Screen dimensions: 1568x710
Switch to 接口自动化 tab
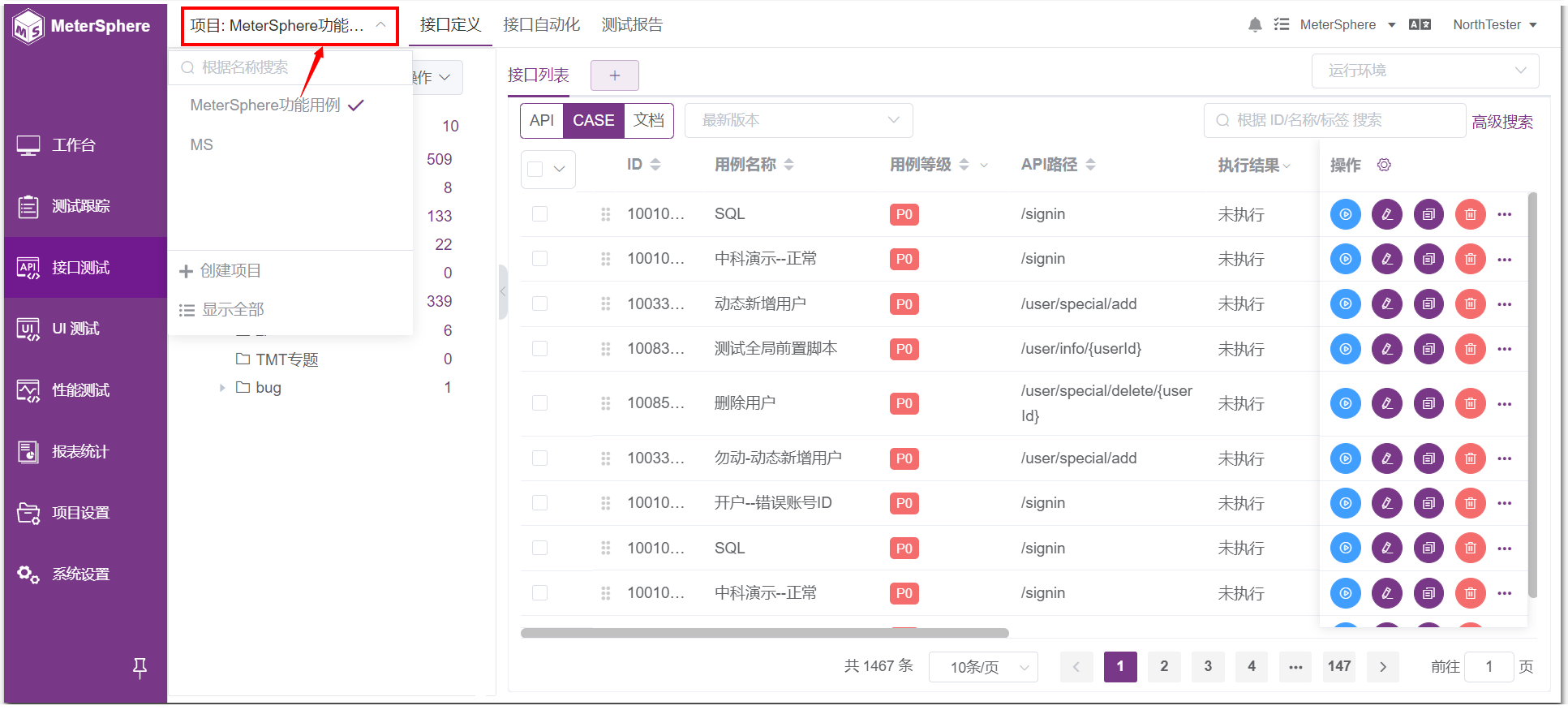click(x=541, y=25)
